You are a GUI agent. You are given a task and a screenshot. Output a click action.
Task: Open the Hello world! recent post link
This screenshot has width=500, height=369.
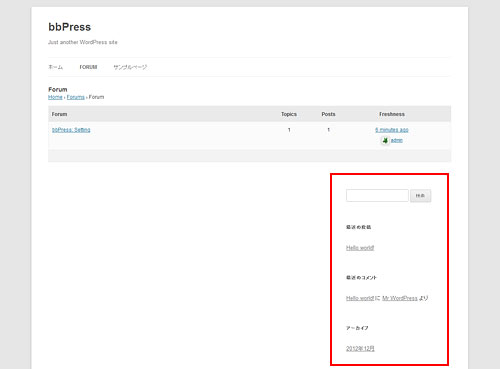coord(360,248)
